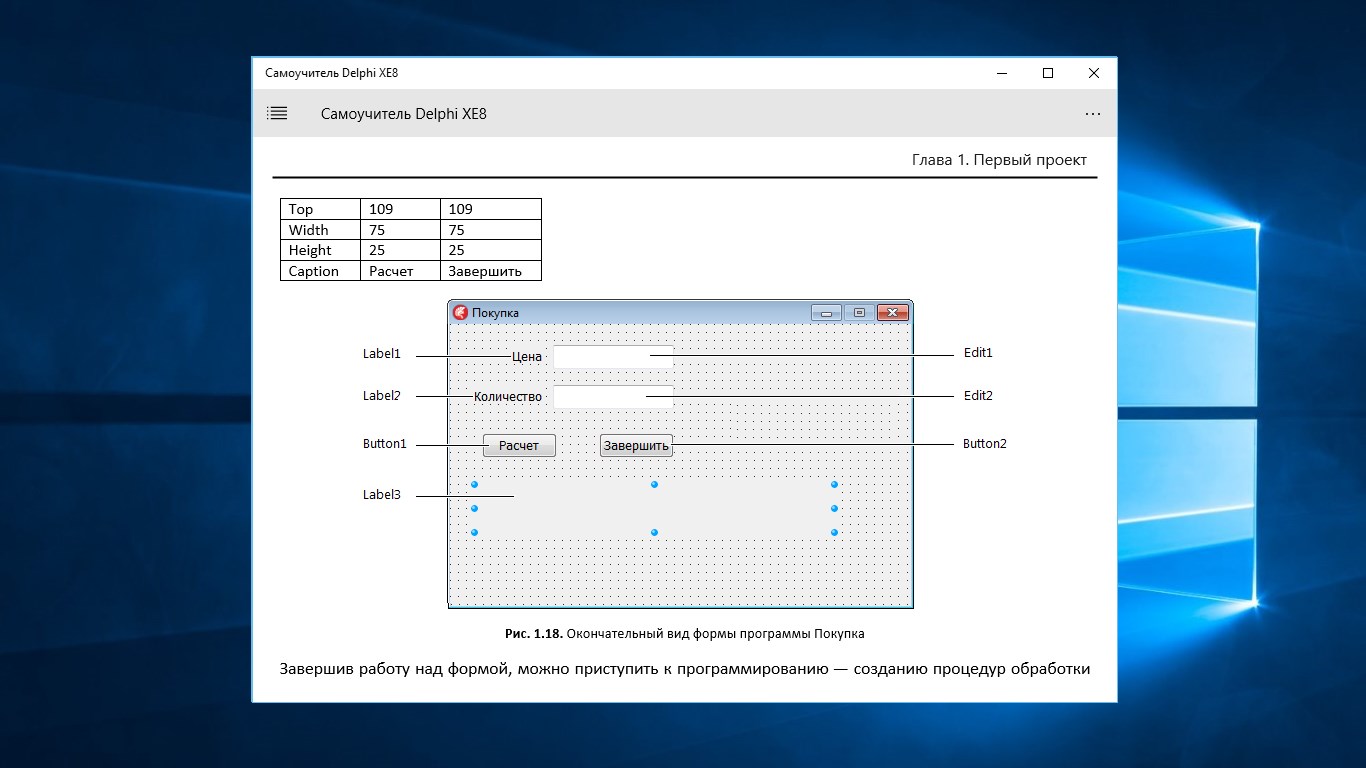Click the "Button2" annotation beside the figure
The height and width of the screenshot is (768, 1366).
985,444
